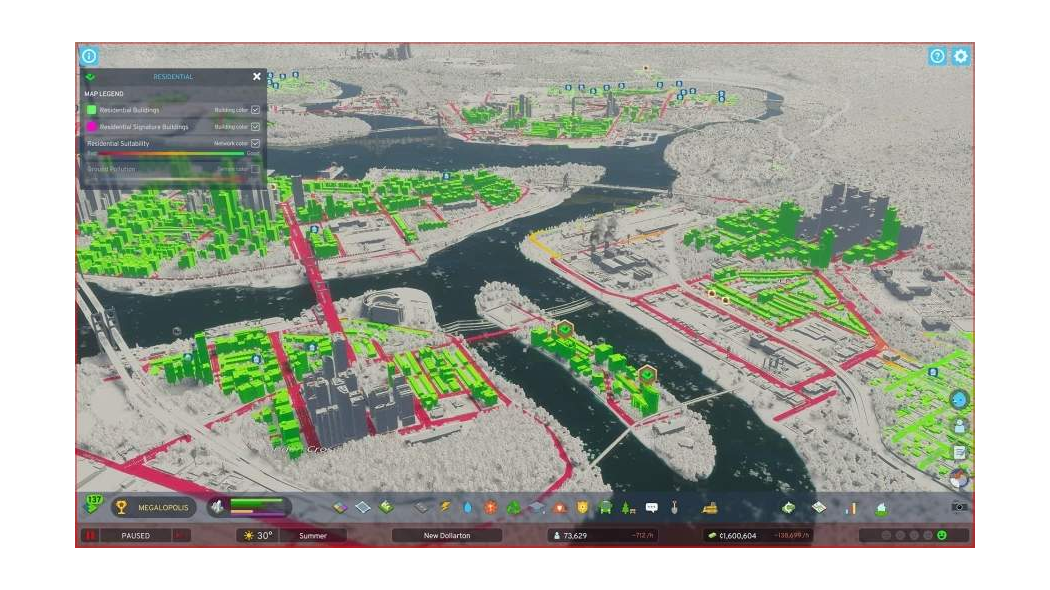Viewport: 1050px width, 590px height.
Task: Open the Roads tool menu
Action: point(421,508)
